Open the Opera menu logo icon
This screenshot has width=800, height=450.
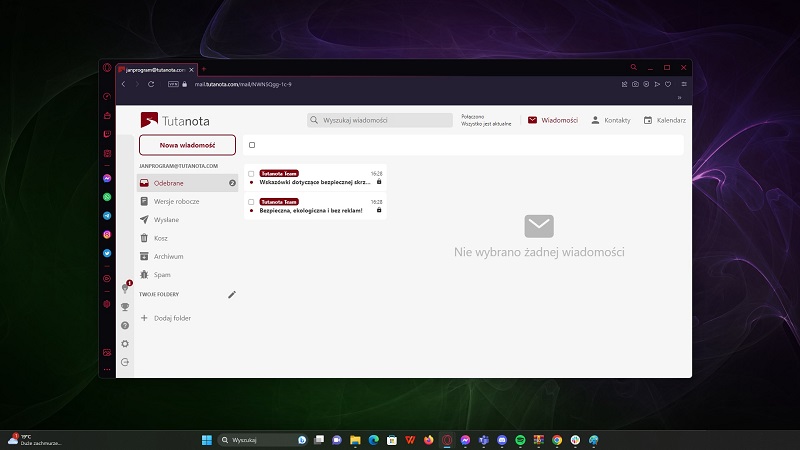[107, 67]
